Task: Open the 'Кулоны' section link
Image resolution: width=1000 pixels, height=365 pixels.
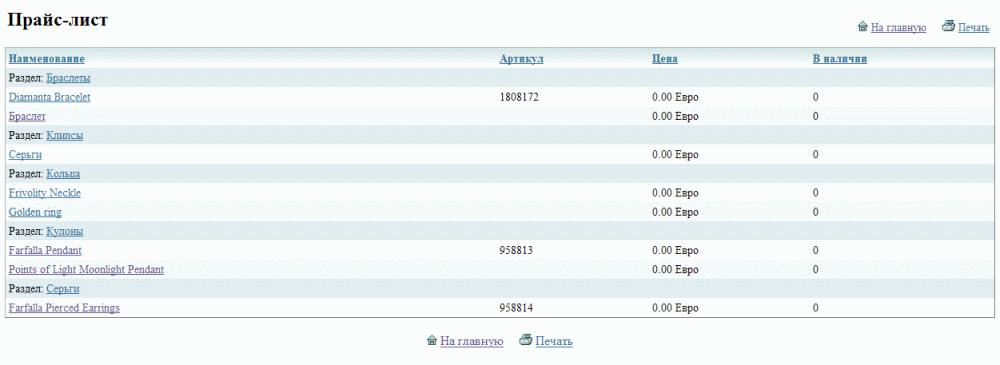Action: tap(64, 231)
